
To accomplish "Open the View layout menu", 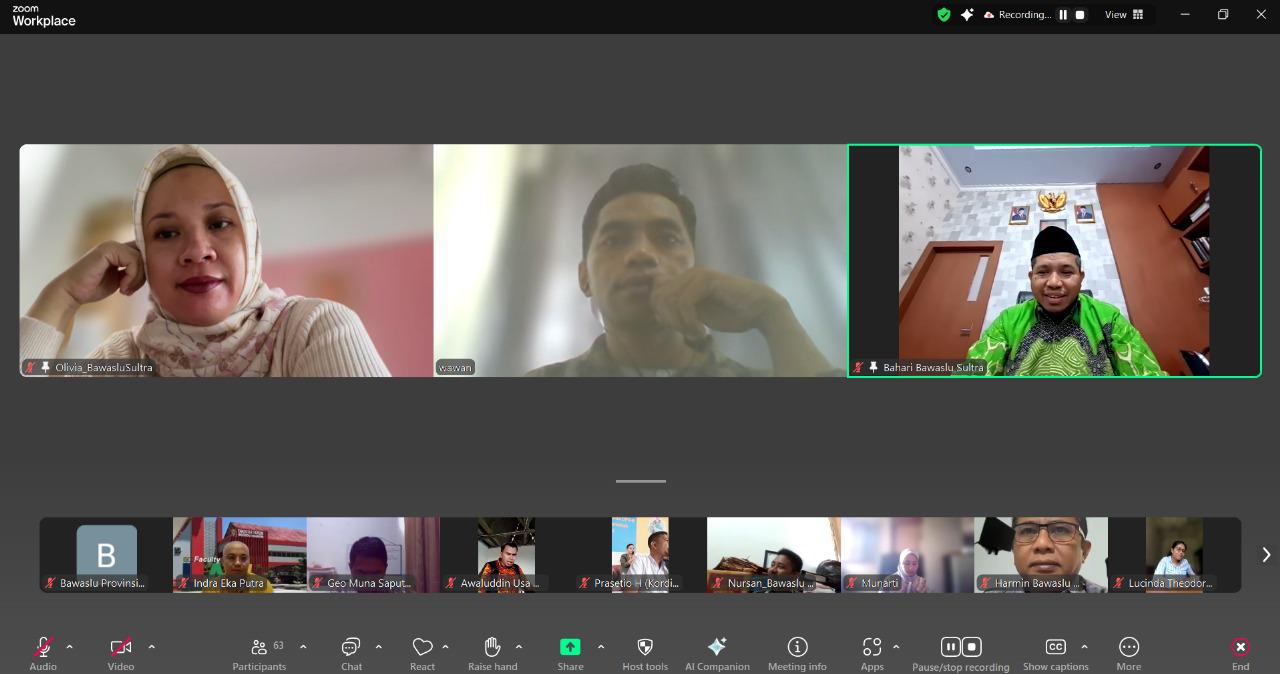I will tap(1124, 15).
